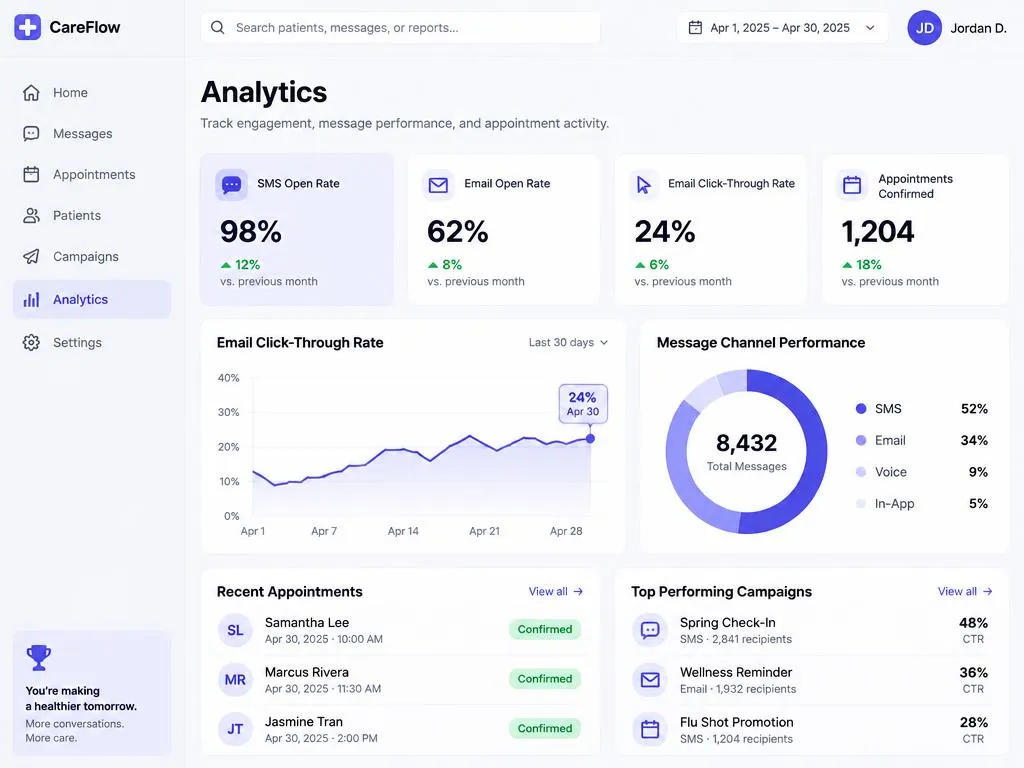Click the JD user avatar
The image size is (1024, 768).
(x=924, y=27)
